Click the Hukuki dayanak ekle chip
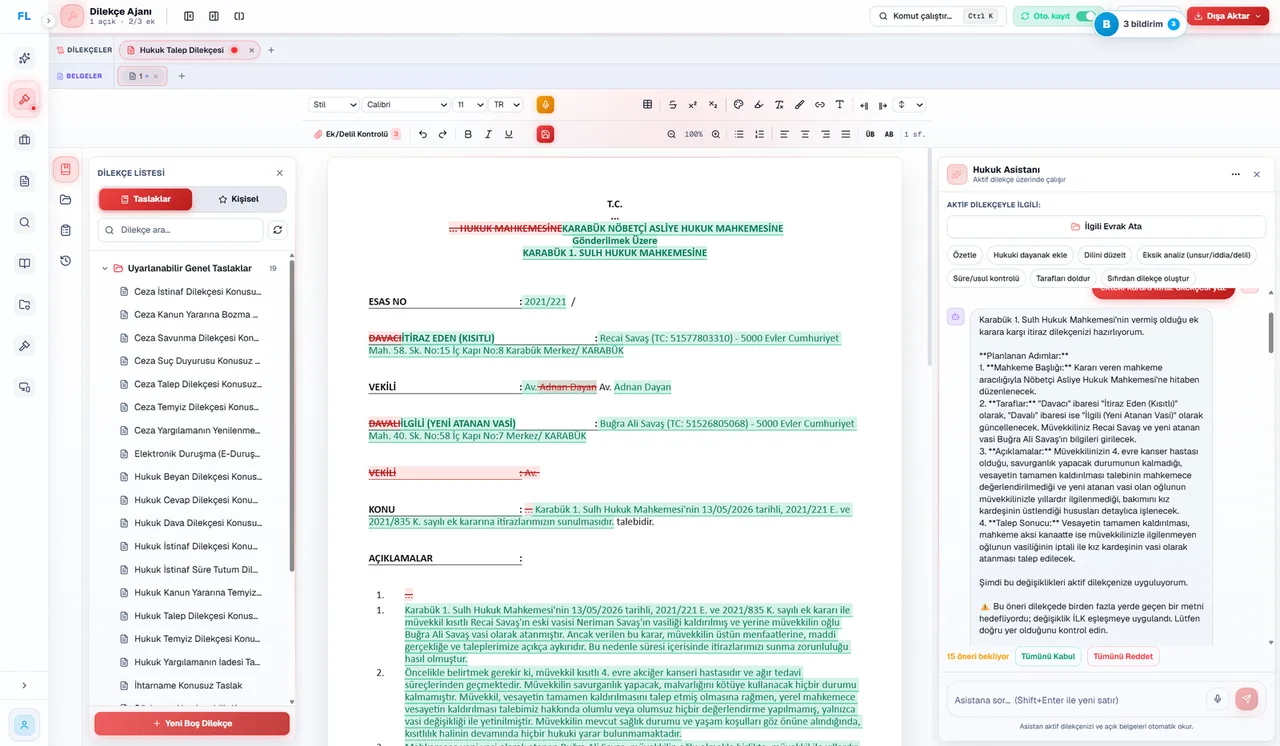Viewport: 1280px width, 746px height. point(1030,255)
